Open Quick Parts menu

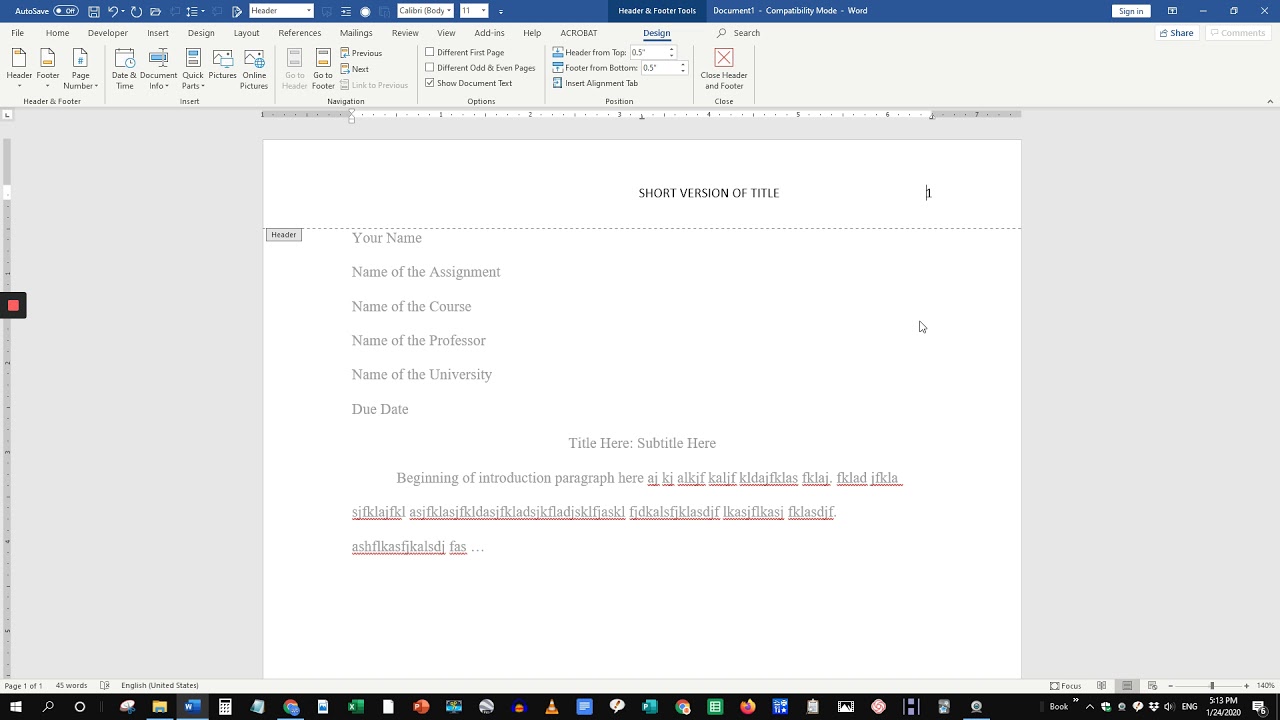pyautogui.click(x=193, y=68)
